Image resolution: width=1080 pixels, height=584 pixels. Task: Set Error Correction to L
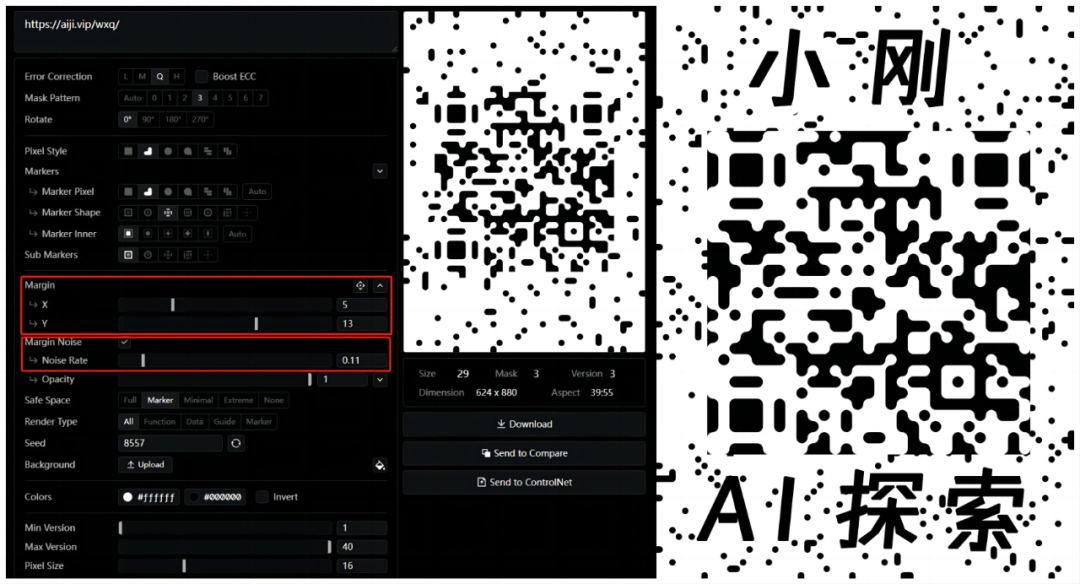126,76
